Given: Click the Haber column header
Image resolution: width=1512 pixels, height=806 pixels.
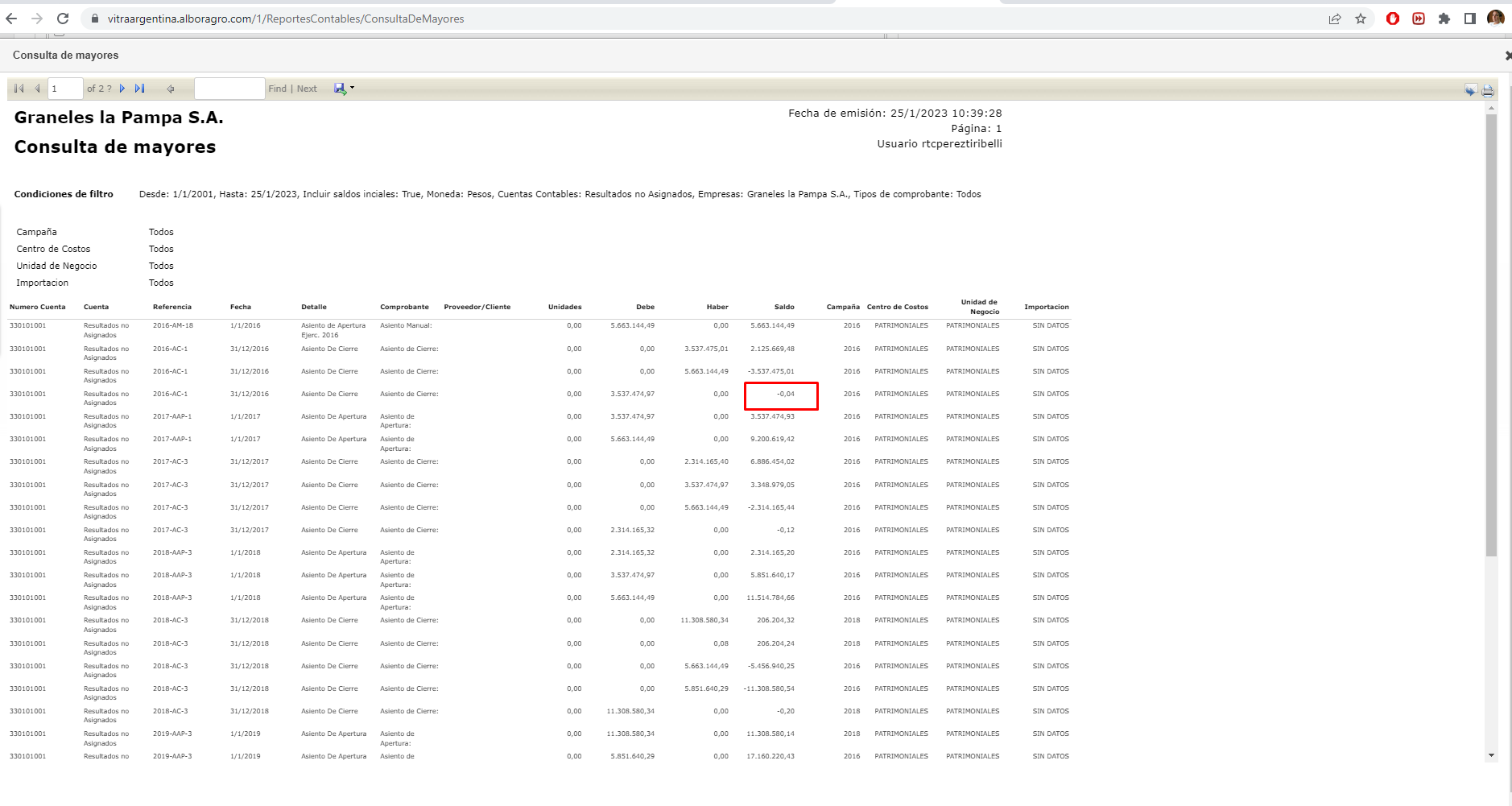Looking at the screenshot, I should click(x=717, y=307).
